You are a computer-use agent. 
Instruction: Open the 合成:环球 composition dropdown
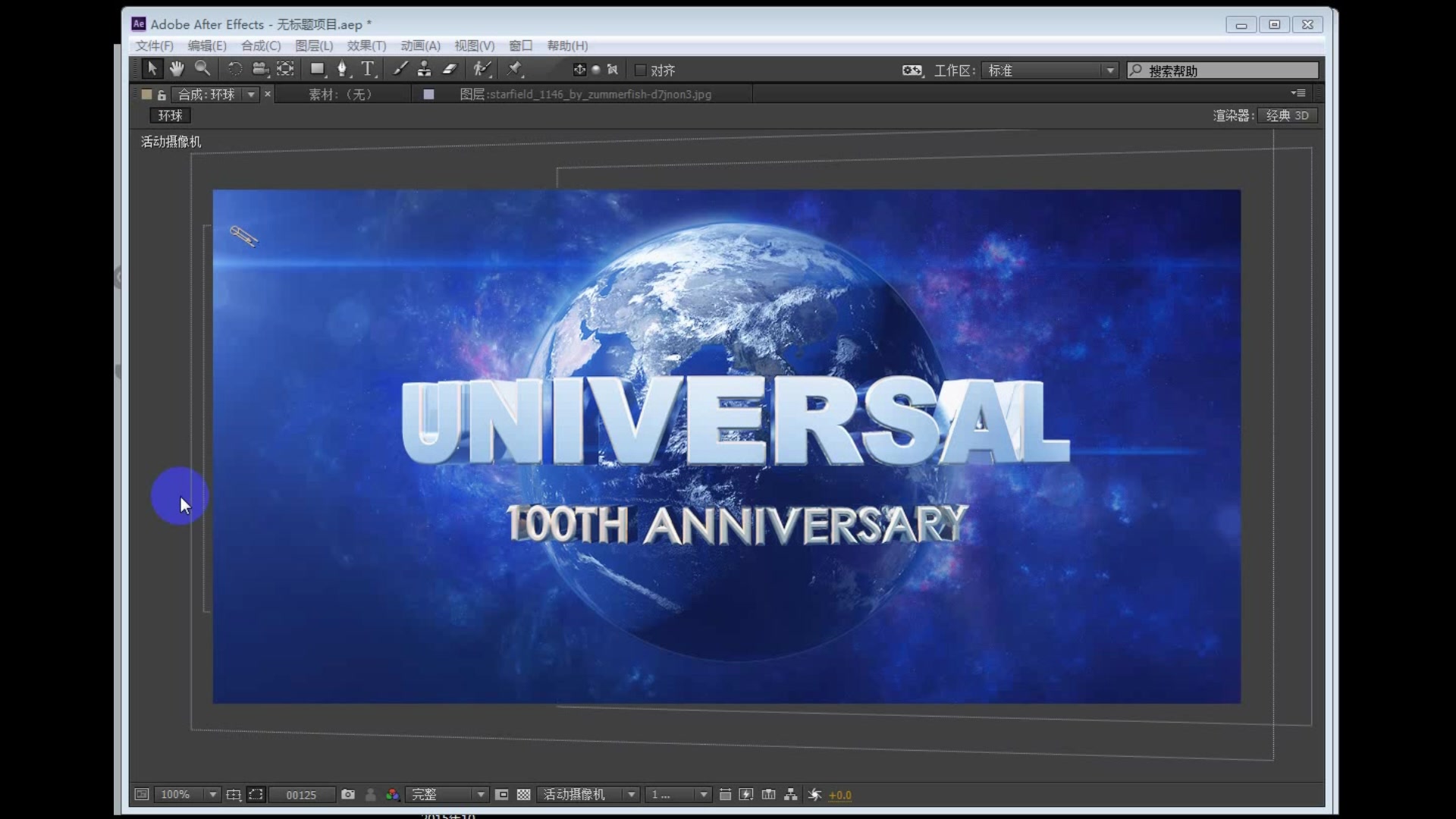coord(251,94)
